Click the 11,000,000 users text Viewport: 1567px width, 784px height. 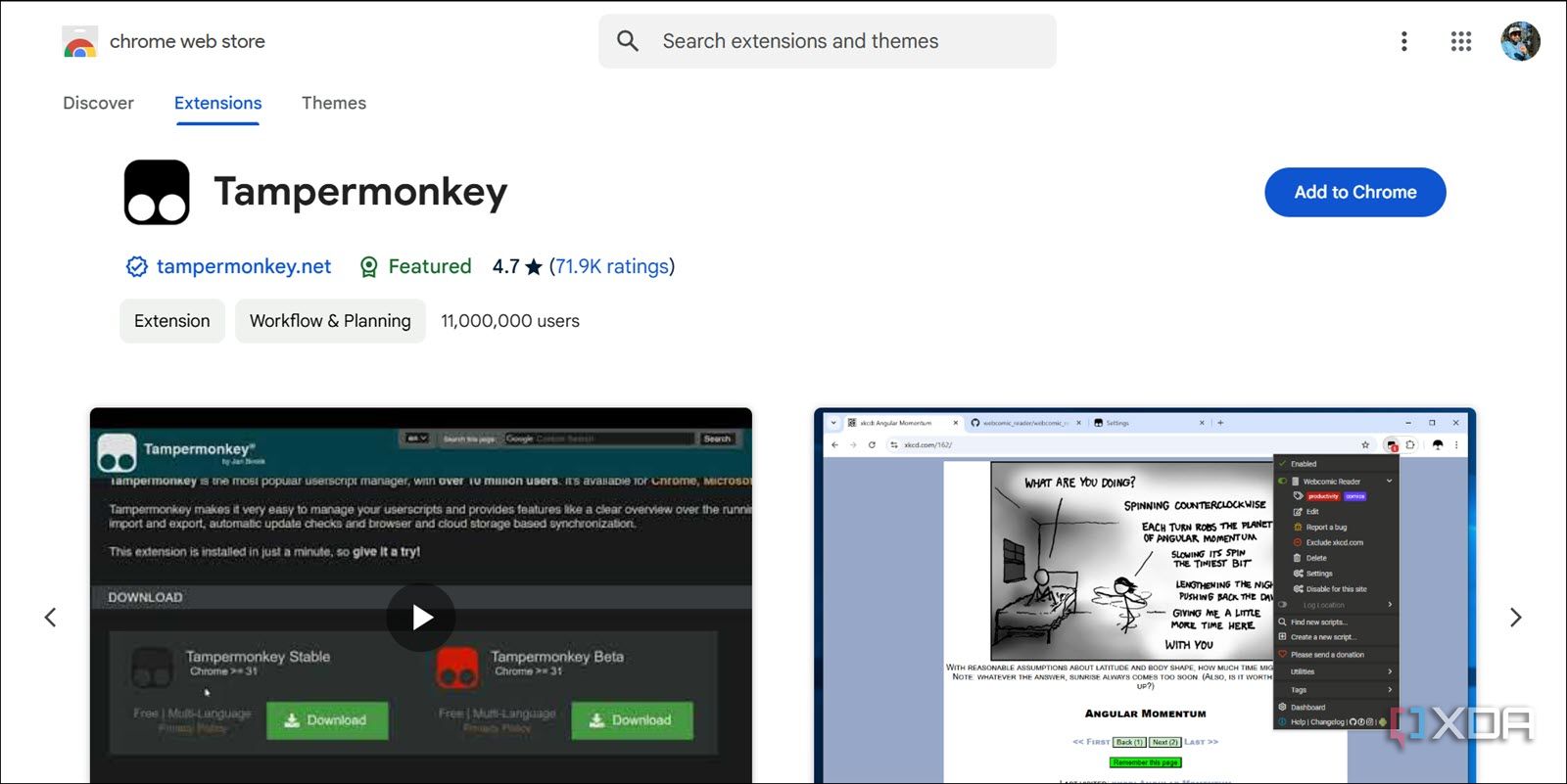click(x=510, y=321)
